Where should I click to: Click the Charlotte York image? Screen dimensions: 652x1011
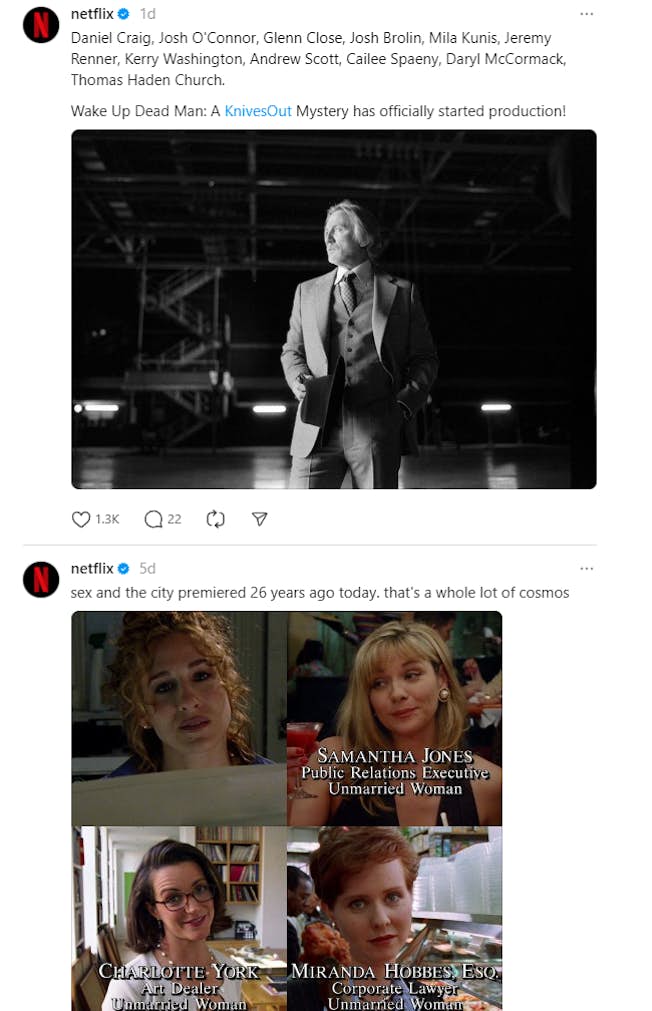pos(177,917)
